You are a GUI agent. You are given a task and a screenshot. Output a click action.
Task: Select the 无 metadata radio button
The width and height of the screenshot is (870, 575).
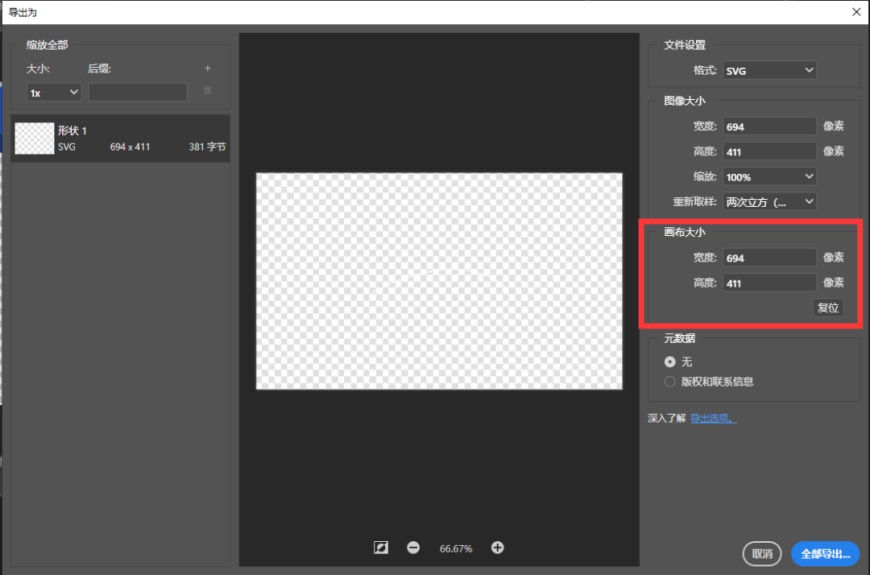point(670,362)
